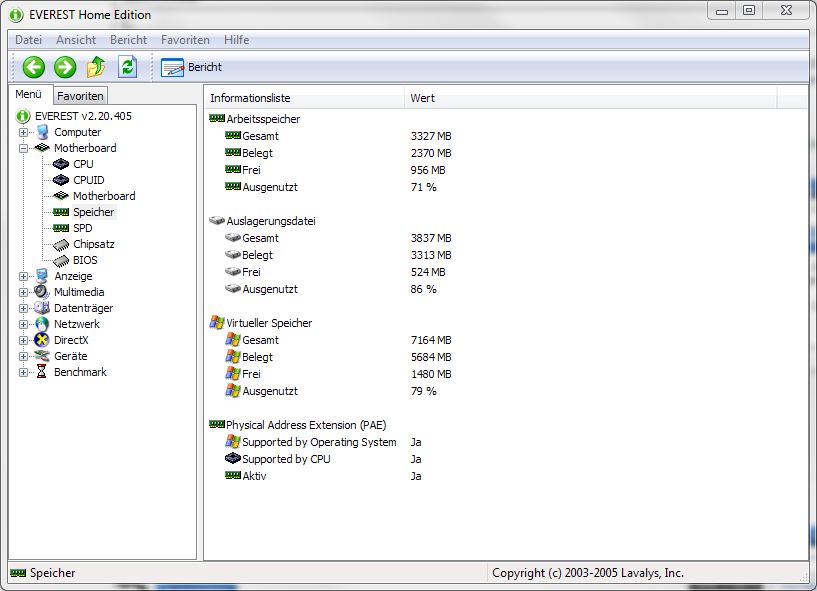
Task: Click the Speicher status bar entry
Action: click(43, 573)
